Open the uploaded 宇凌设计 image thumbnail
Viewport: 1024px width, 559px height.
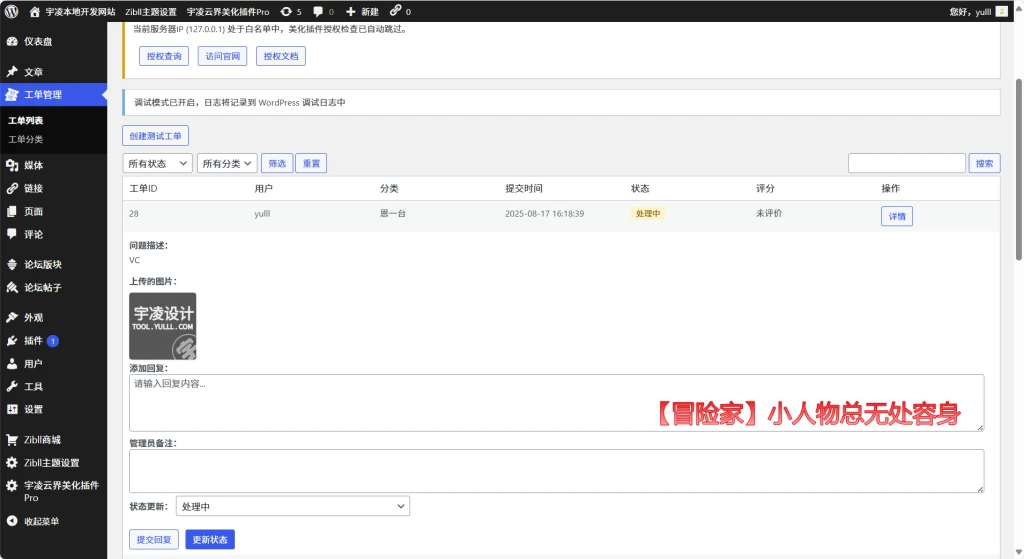coord(163,326)
